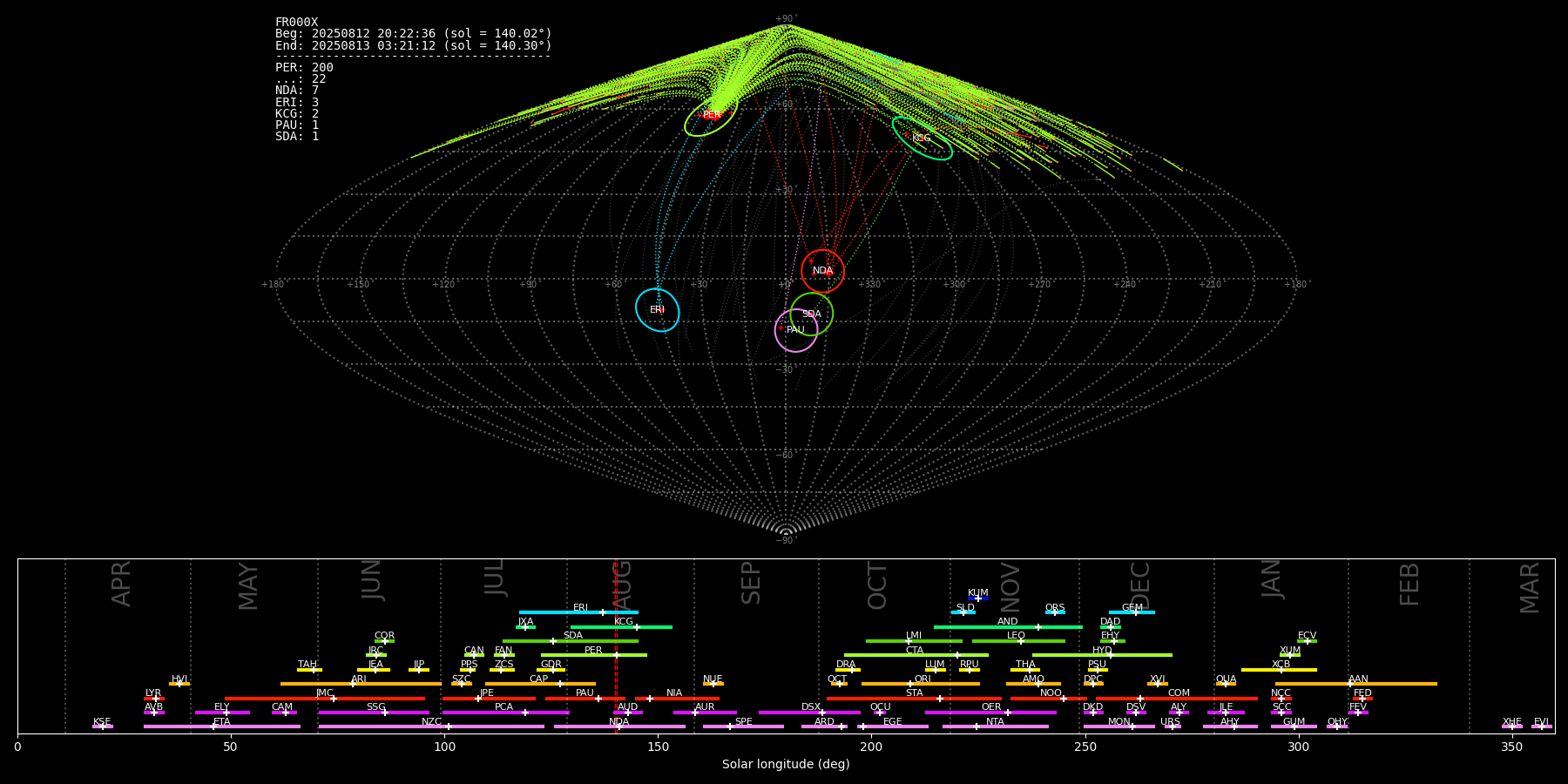1568x784 pixels.
Task: Click the URS shower bar on the timeline
Action: (1173, 727)
